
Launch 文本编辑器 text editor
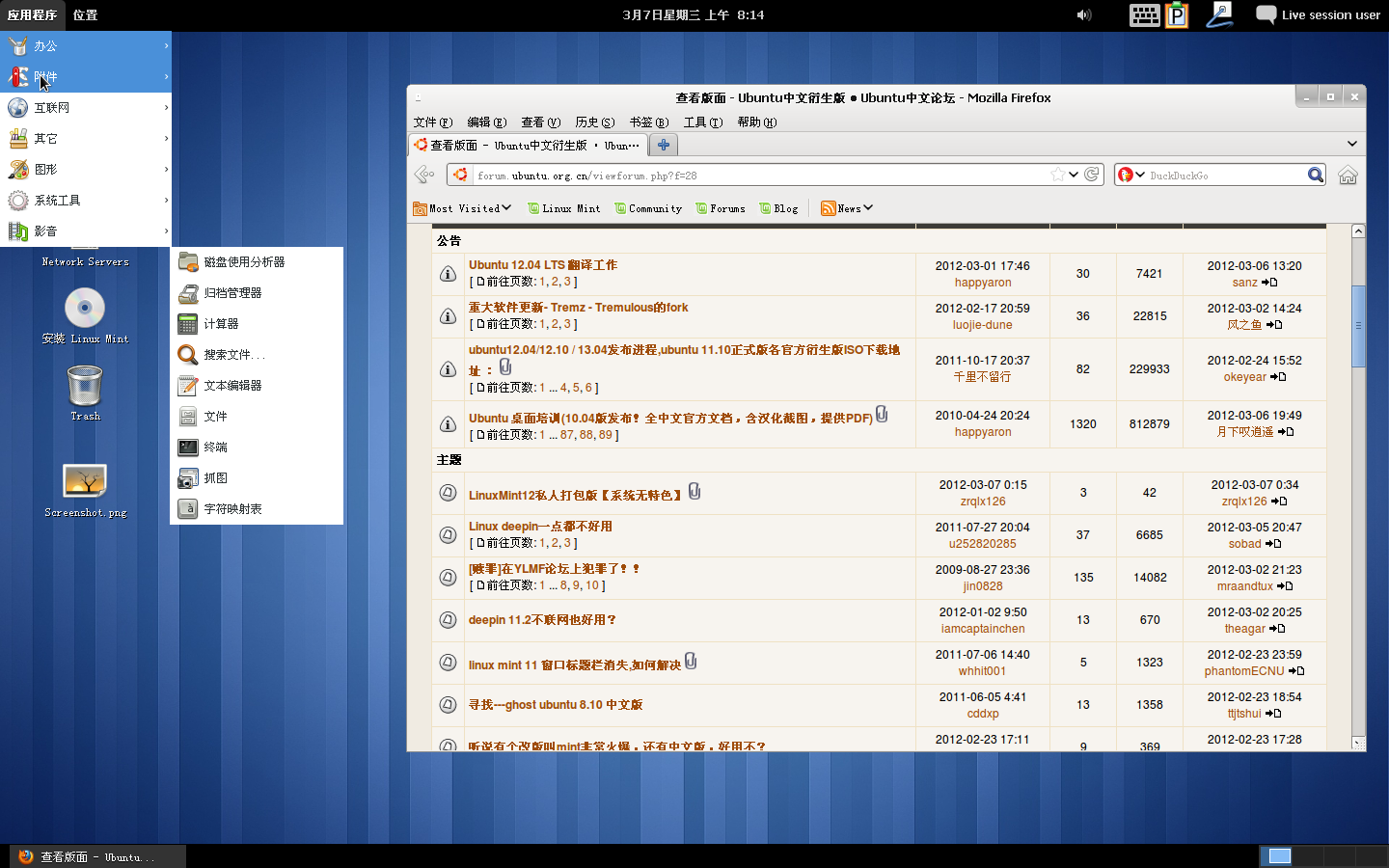(x=257, y=386)
